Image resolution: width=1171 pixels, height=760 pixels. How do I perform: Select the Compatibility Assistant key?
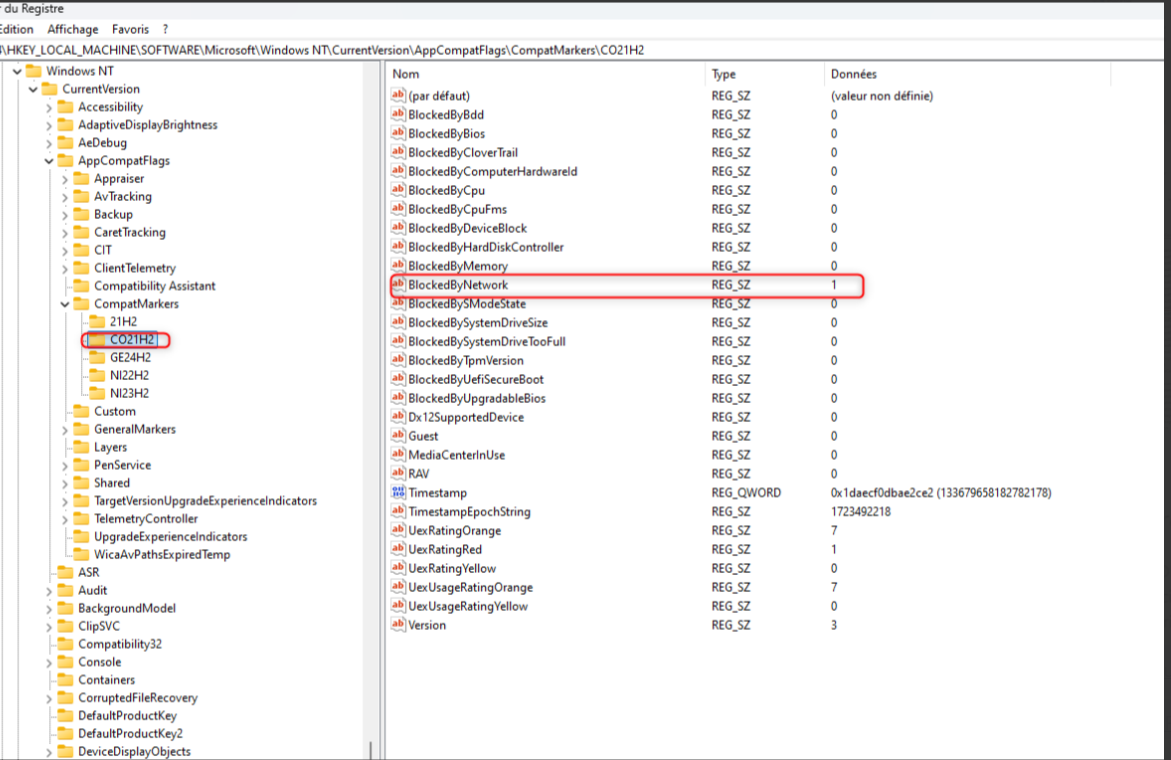click(x=155, y=286)
